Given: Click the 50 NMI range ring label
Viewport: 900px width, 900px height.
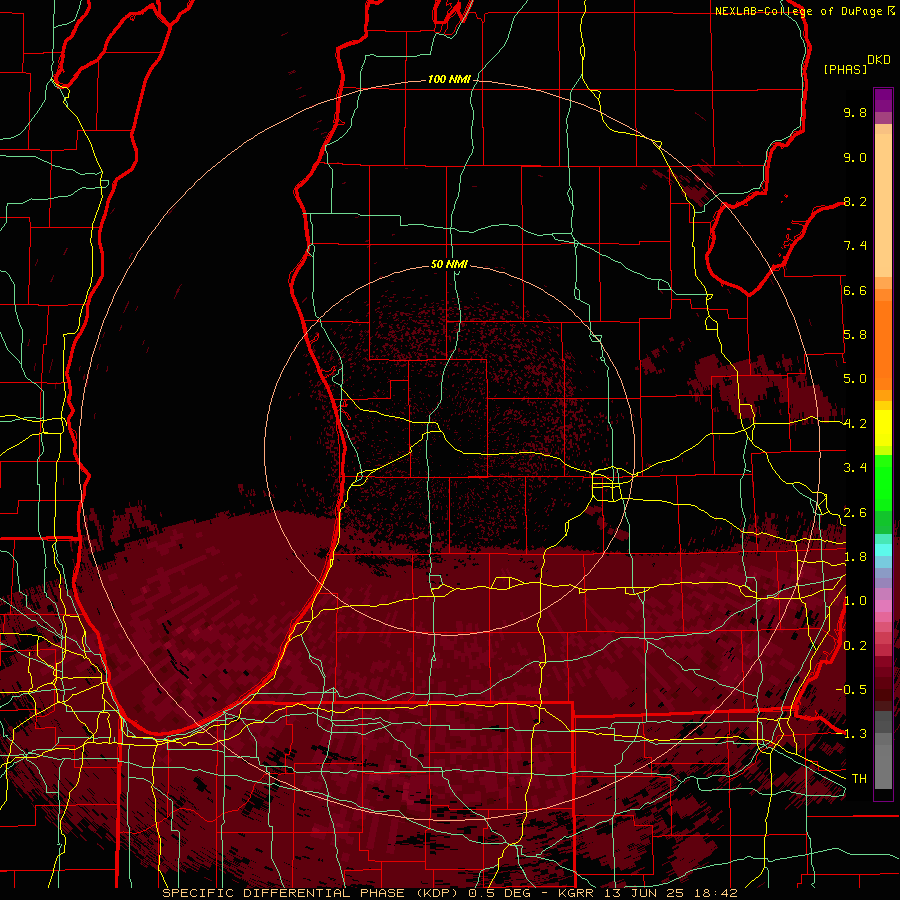Looking at the screenshot, I should 449,264.
